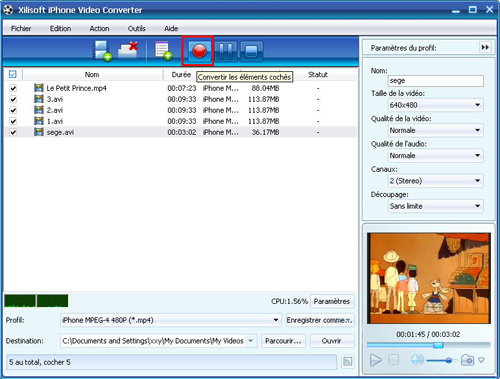
Task: Click the CPU usage graph
Action: pyautogui.click(x=36, y=301)
